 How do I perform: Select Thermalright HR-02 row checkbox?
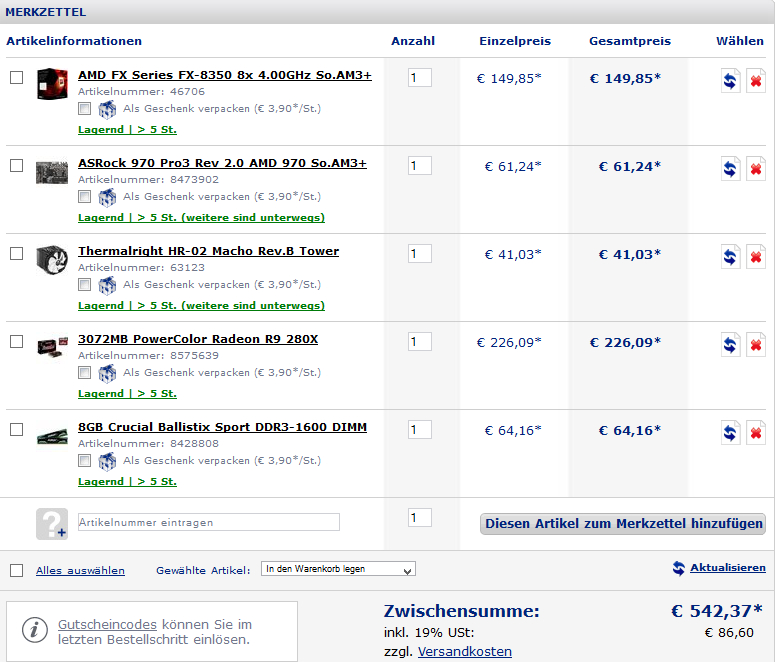coord(16,254)
